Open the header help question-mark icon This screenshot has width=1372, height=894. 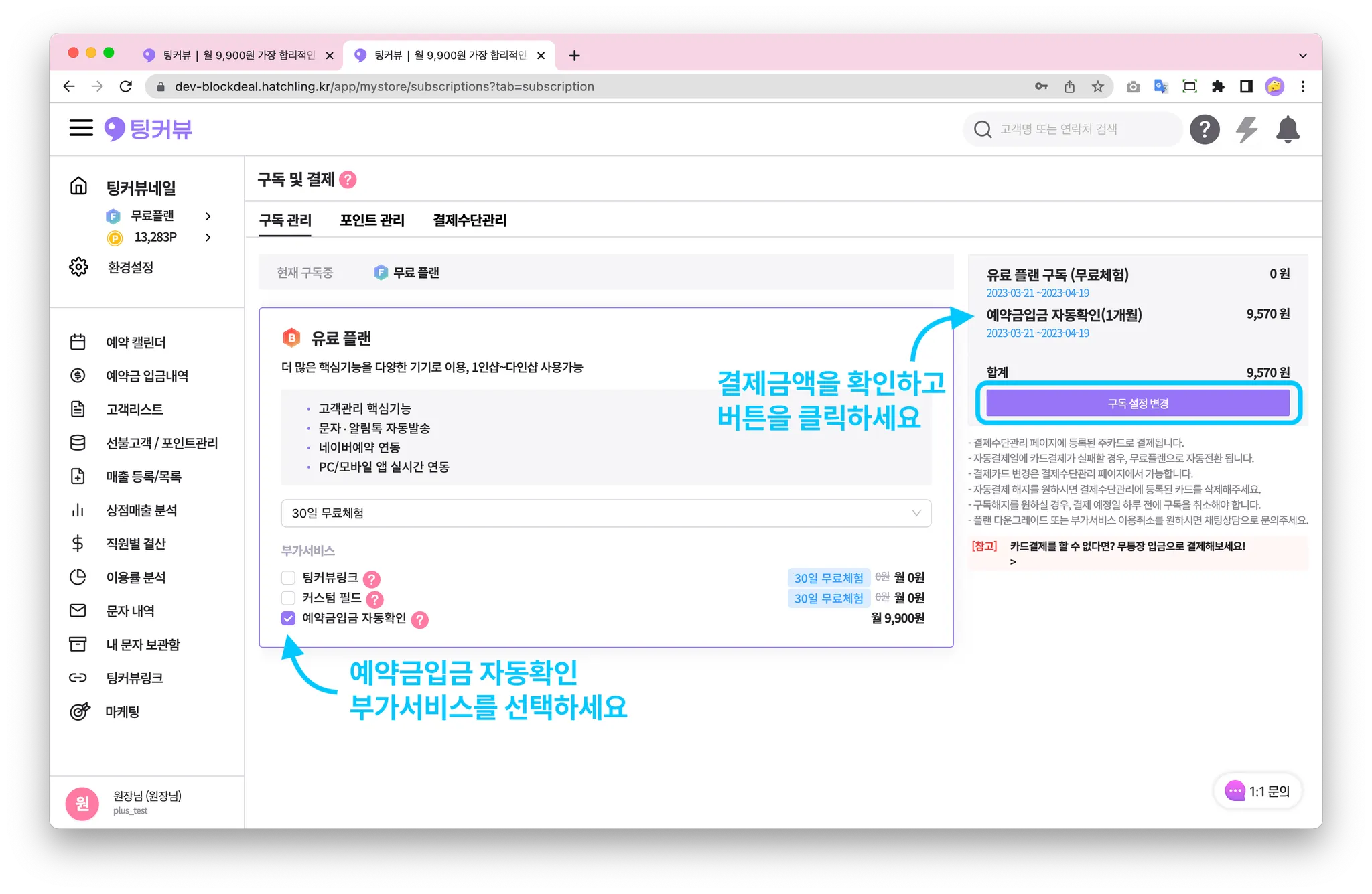tap(1204, 129)
